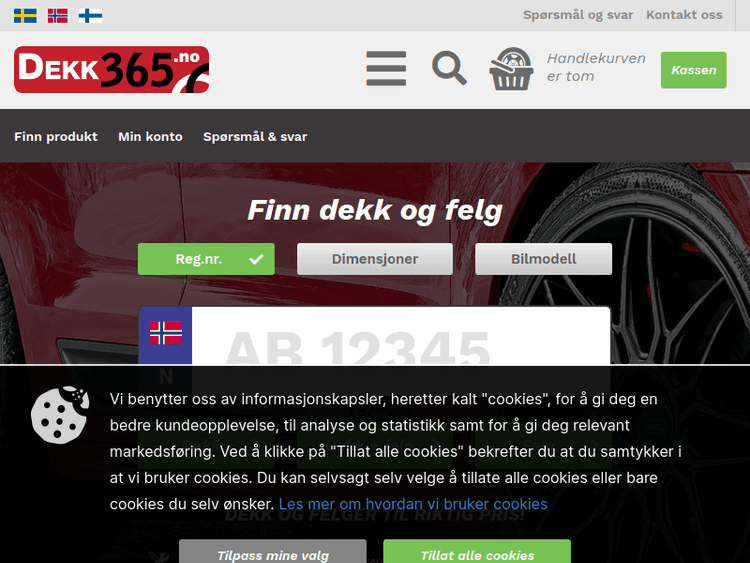Screen dimensions: 750x563
Task: Focus the AB 12345 plate input
Action: (x=401, y=336)
